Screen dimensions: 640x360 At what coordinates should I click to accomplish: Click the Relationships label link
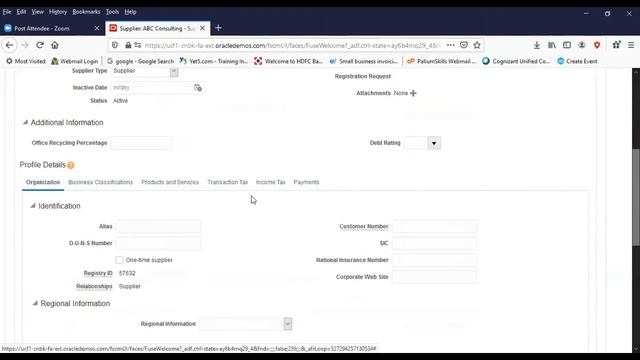point(94,287)
